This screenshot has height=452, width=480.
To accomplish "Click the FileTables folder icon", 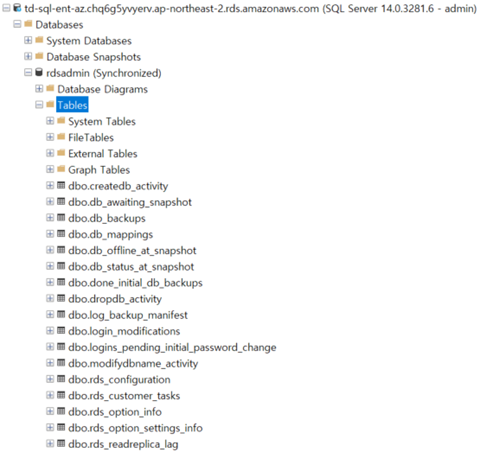I will pyautogui.click(x=61, y=137).
